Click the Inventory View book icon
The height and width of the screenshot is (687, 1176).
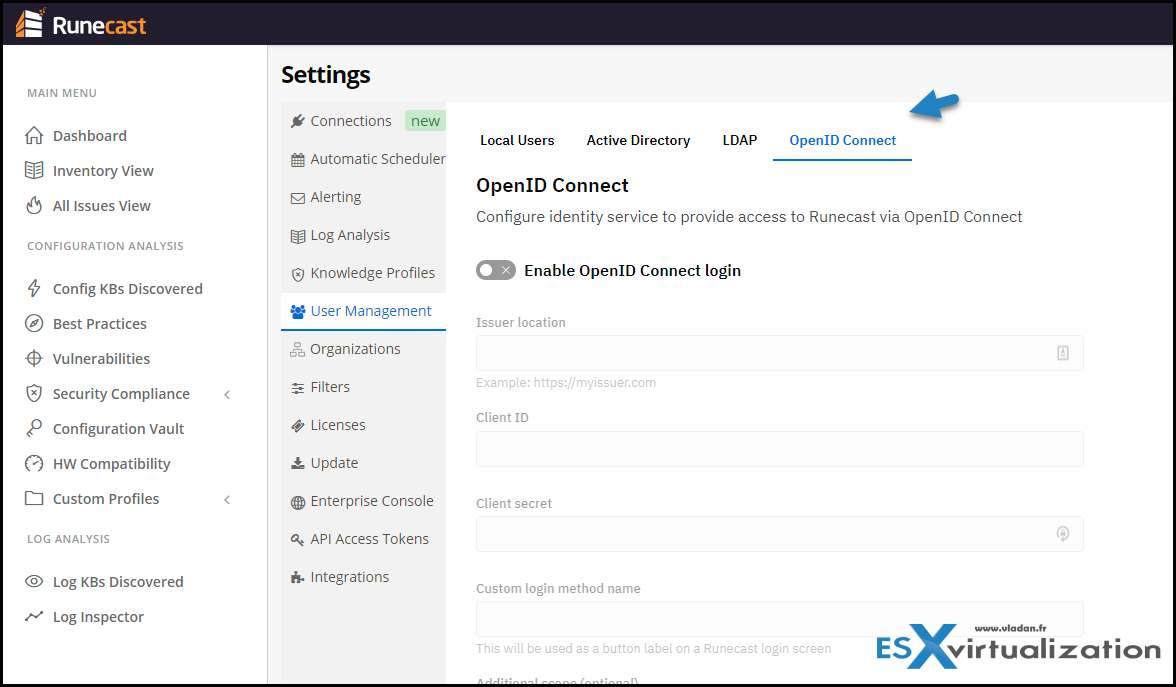coord(34,170)
